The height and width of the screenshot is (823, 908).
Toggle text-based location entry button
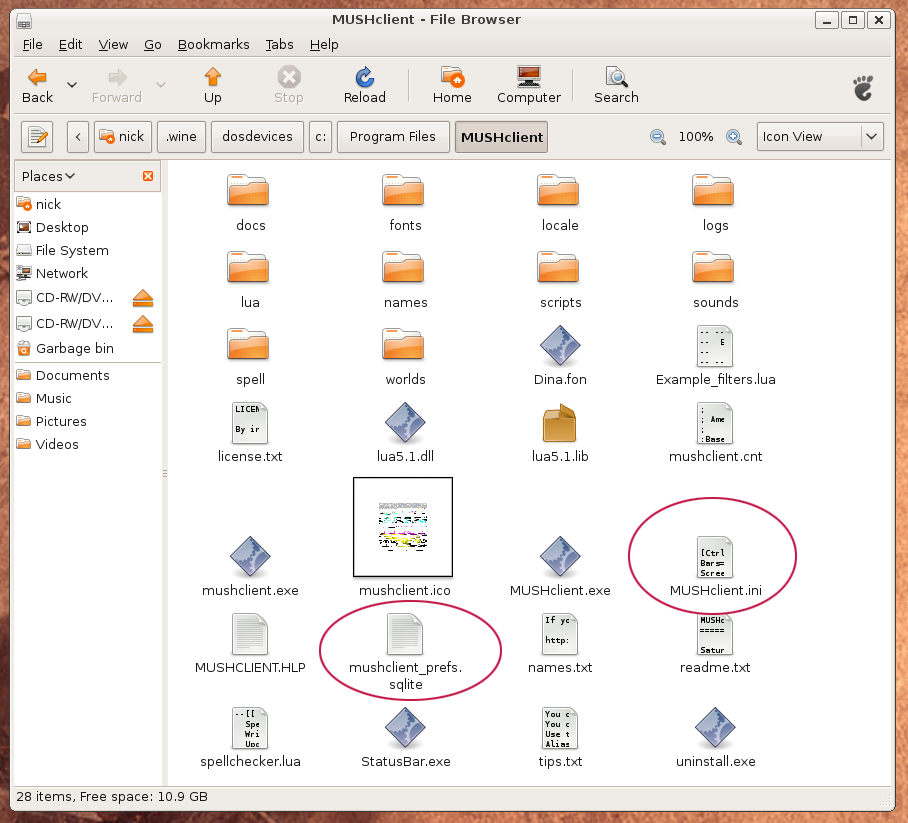click(x=37, y=137)
